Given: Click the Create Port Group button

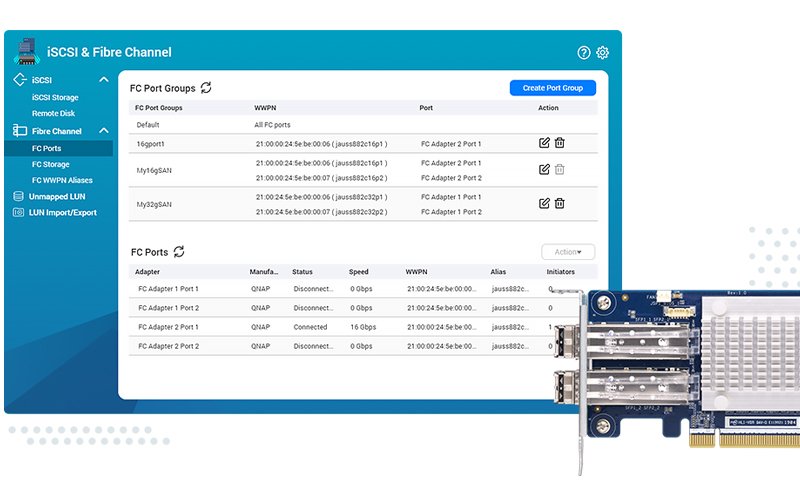Looking at the screenshot, I should [552, 88].
